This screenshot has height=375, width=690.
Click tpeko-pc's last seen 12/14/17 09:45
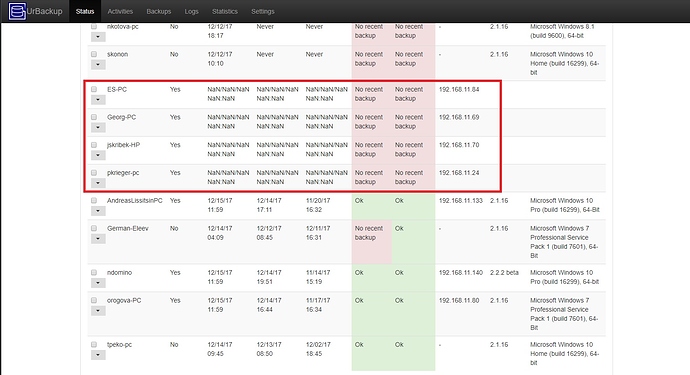coord(220,349)
